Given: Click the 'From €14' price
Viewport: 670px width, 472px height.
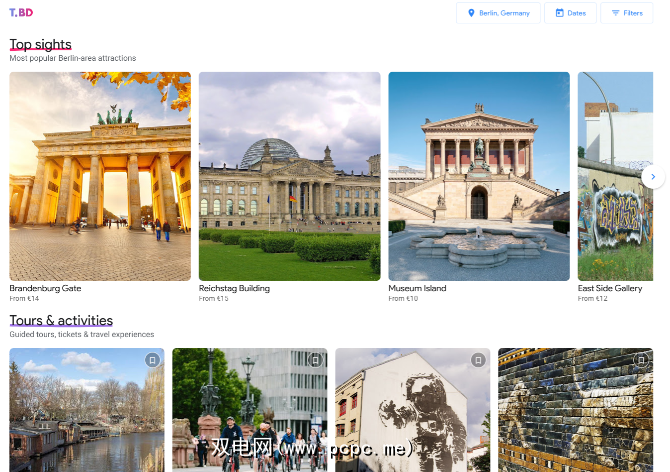Looking at the screenshot, I should pyautogui.click(x=24, y=299).
